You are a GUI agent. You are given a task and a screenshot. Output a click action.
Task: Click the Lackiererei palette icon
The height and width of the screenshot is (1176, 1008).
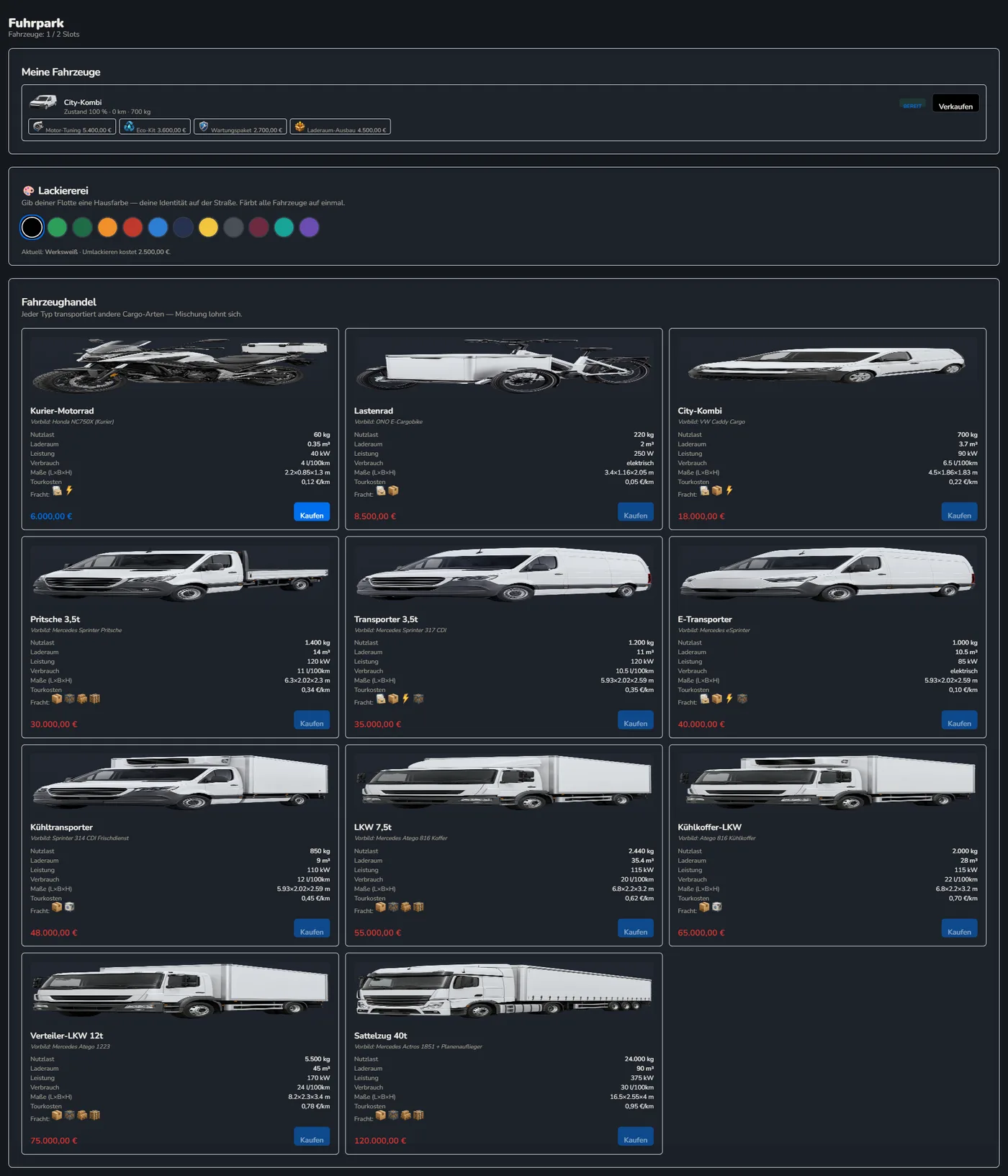click(x=28, y=191)
